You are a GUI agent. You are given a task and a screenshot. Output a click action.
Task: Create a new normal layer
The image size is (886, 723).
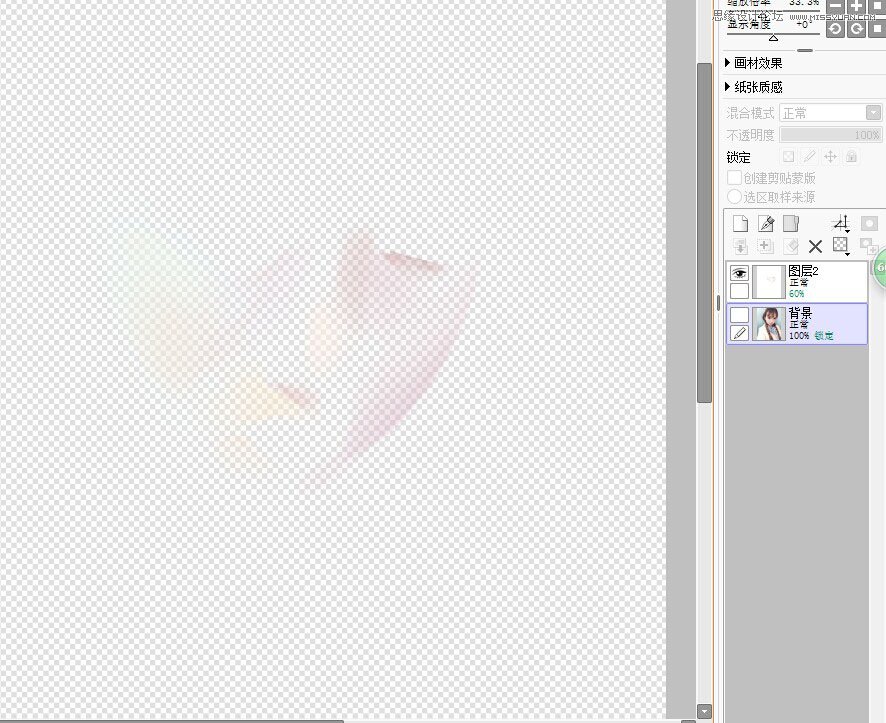click(740, 224)
